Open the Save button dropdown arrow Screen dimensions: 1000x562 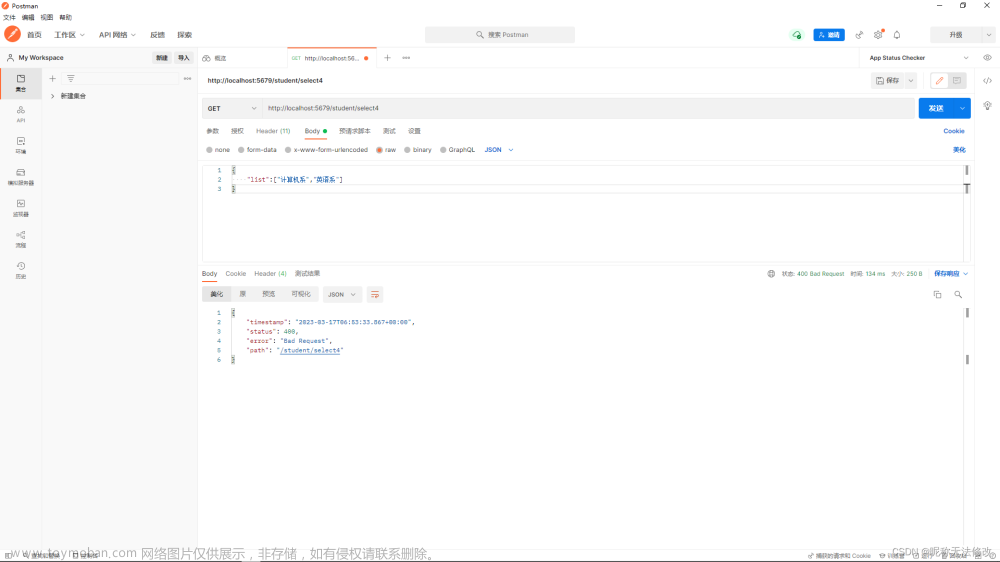911,80
